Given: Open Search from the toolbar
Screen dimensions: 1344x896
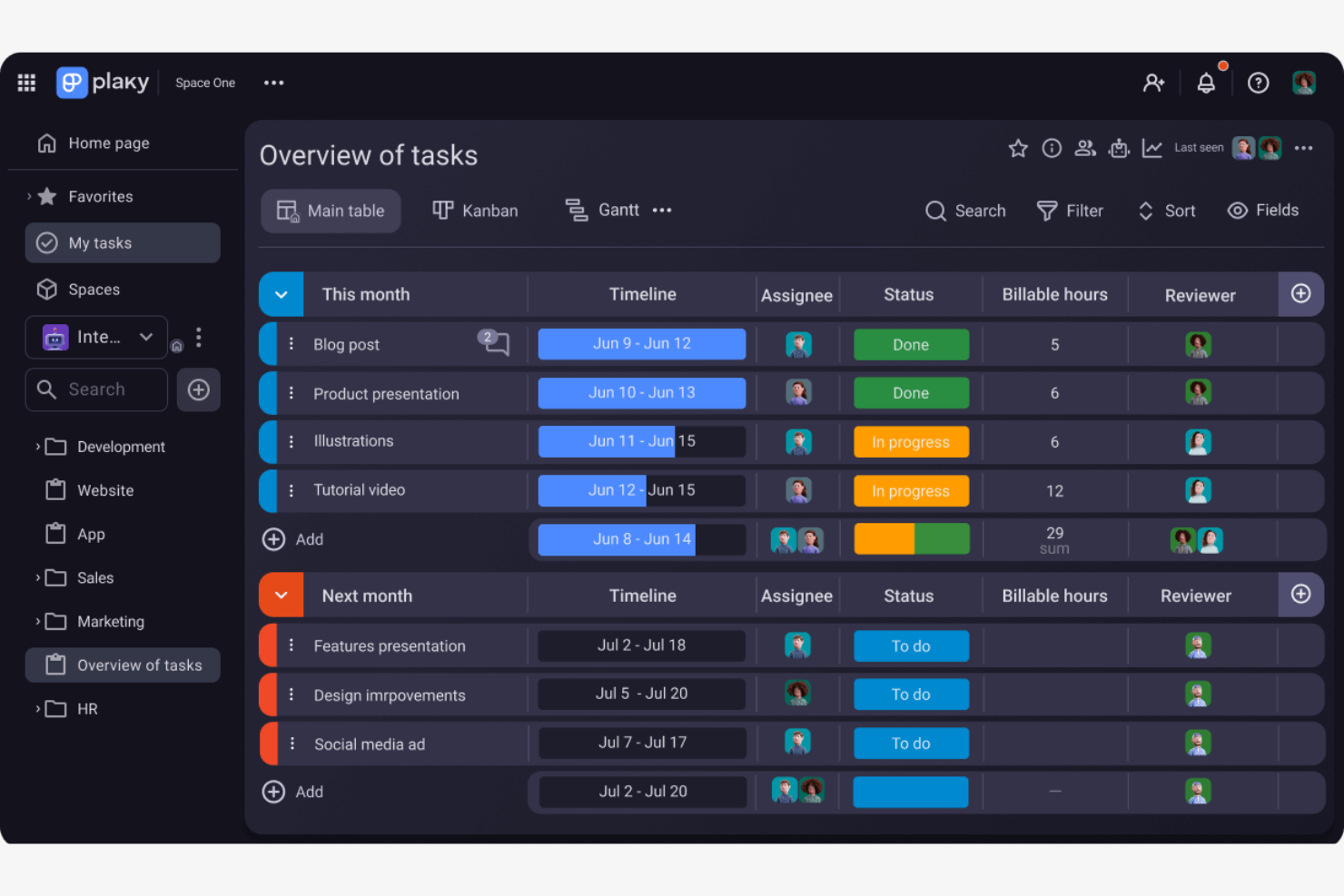Looking at the screenshot, I should [x=965, y=211].
